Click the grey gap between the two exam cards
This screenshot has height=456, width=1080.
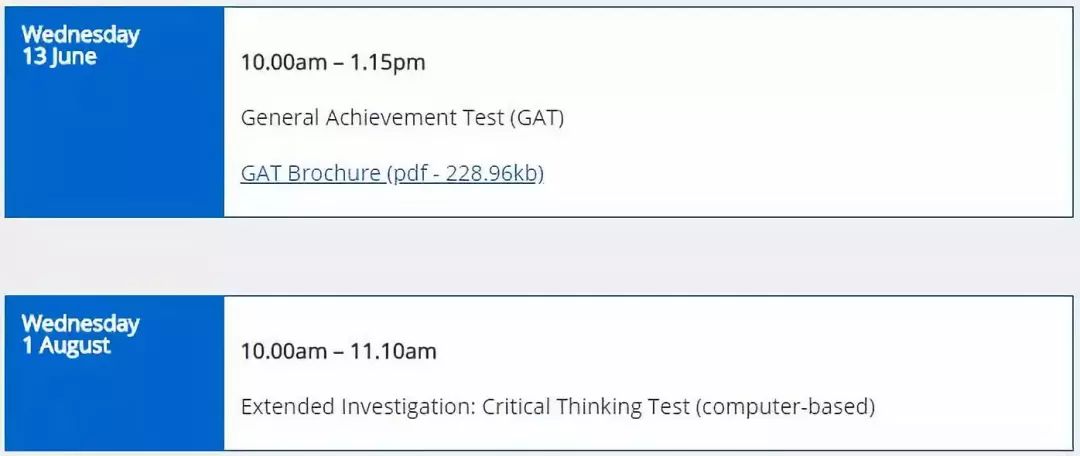click(x=540, y=256)
